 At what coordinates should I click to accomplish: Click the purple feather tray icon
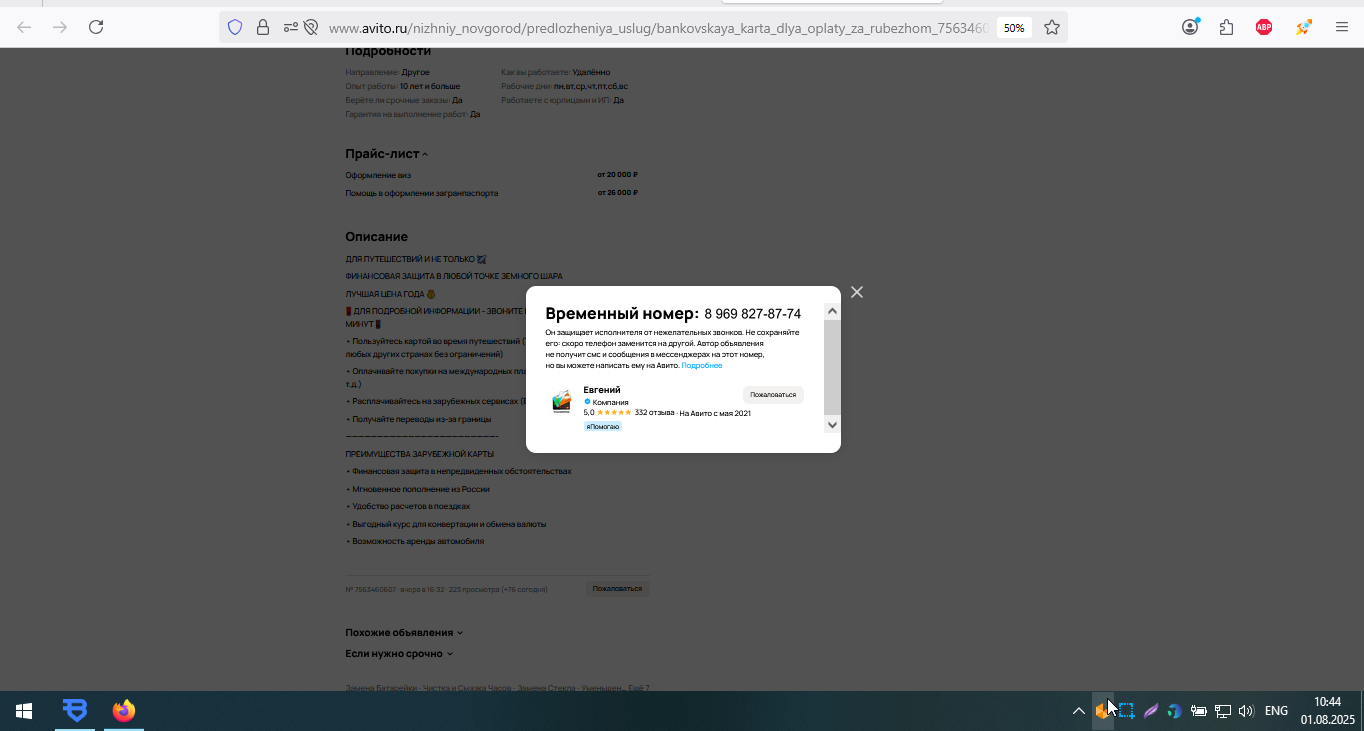pyautogui.click(x=1151, y=711)
